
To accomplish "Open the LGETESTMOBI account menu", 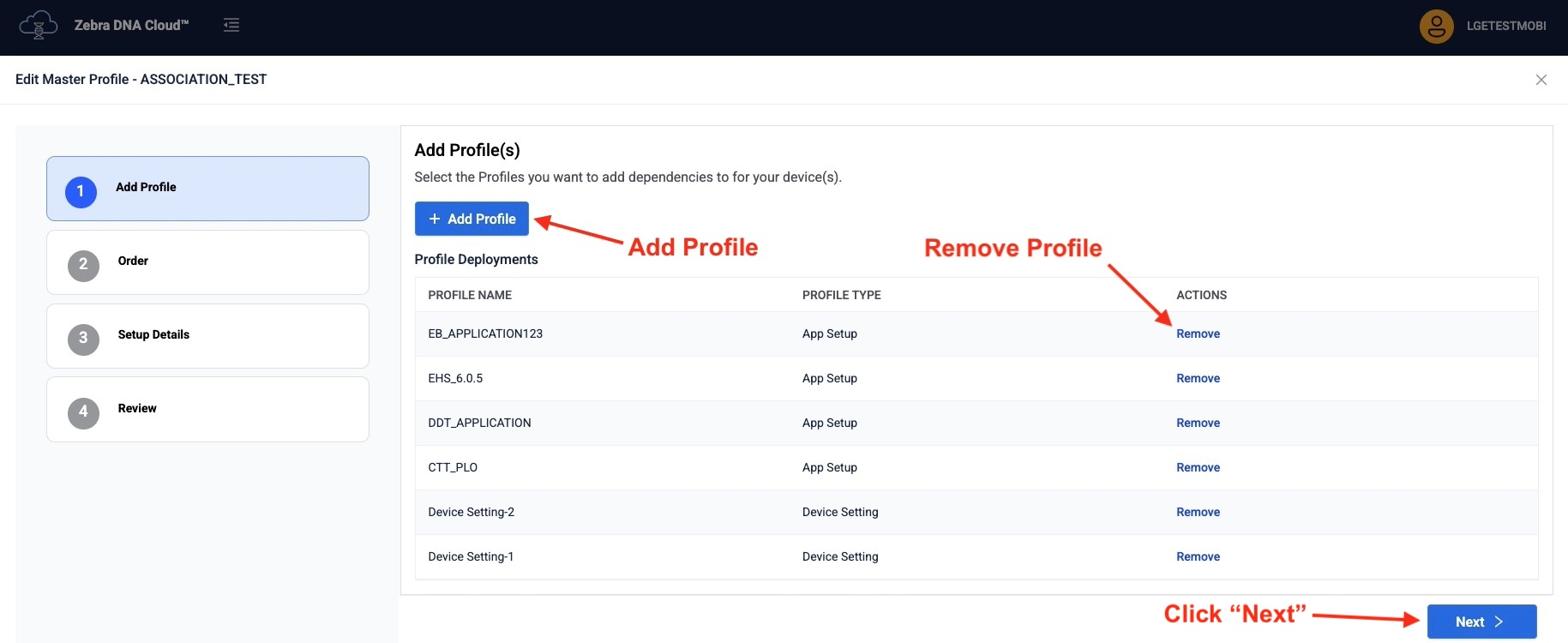I will [x=1505, y=27].
